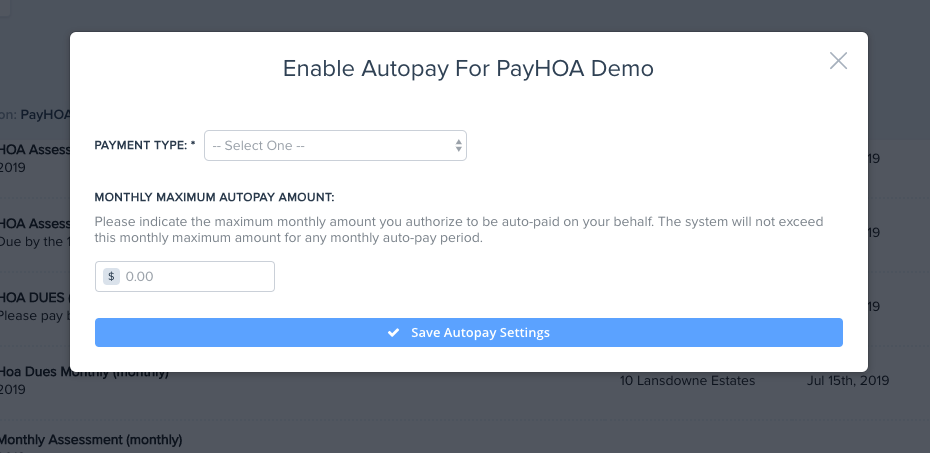Screen dimensions: 930x453
Task: Click the first 'HOA Assess' row behind dialog
Action: click(35, 150)
